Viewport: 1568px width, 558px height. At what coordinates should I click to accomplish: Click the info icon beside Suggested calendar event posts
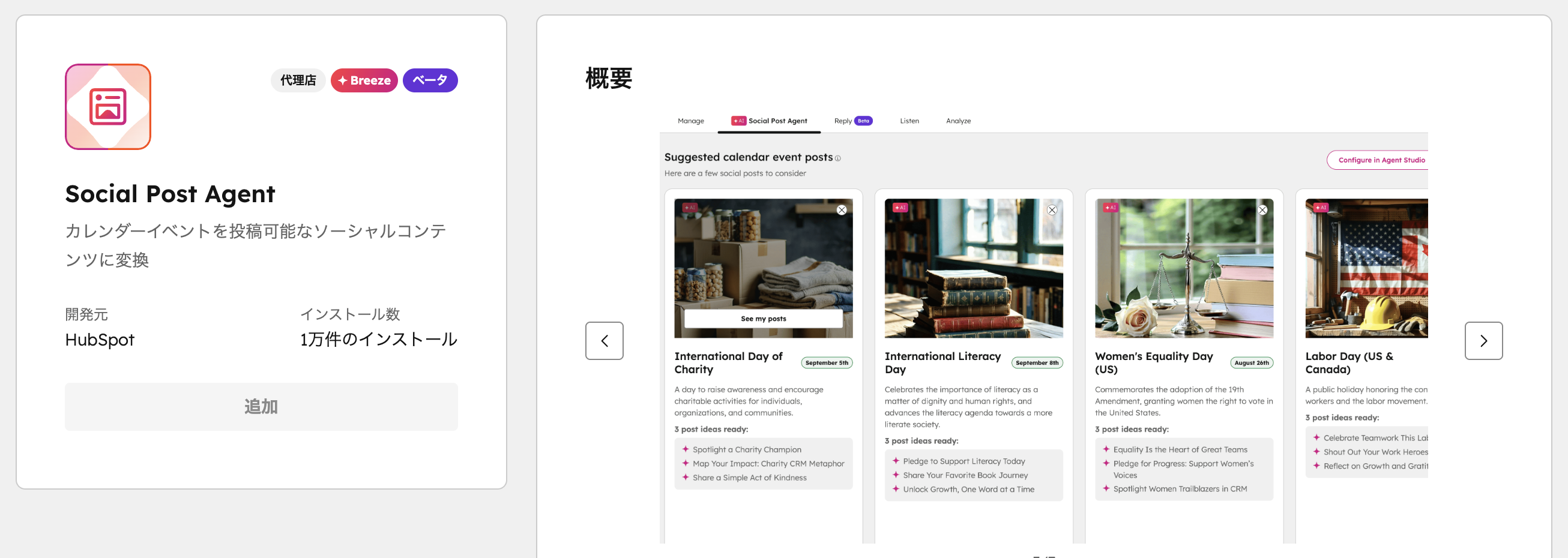[837, 158]
